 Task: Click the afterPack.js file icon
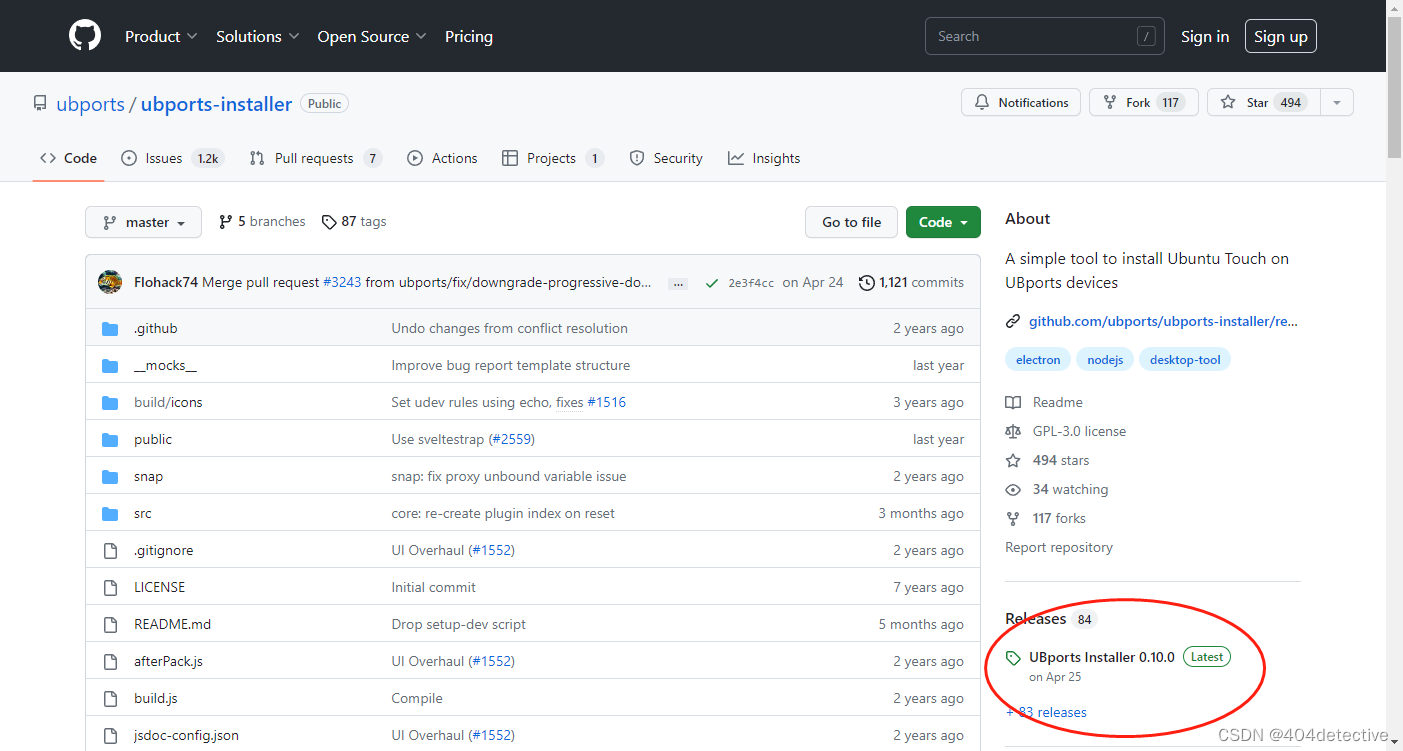tap(110, 661)
